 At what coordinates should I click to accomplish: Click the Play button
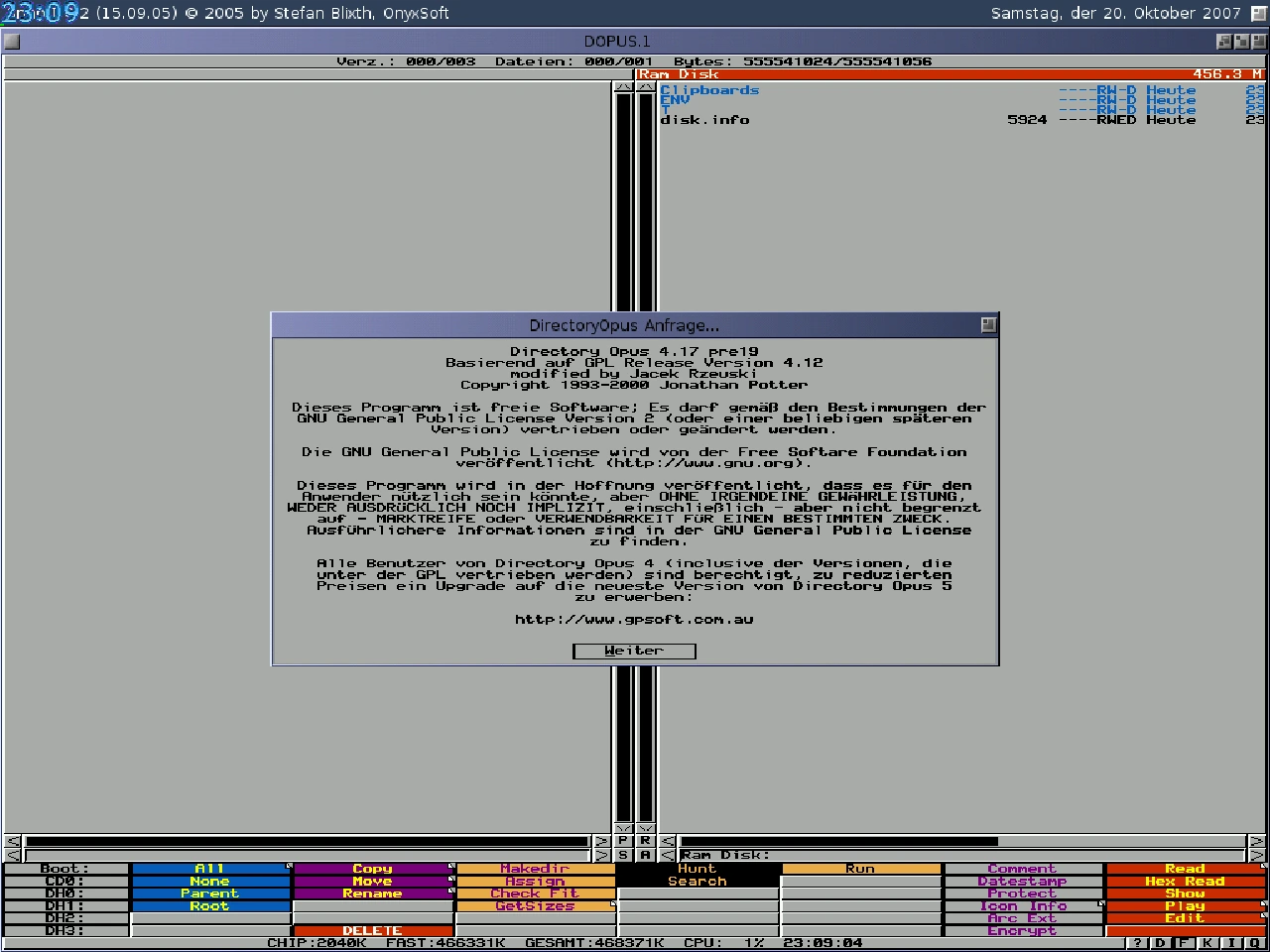coord(1186,905)
